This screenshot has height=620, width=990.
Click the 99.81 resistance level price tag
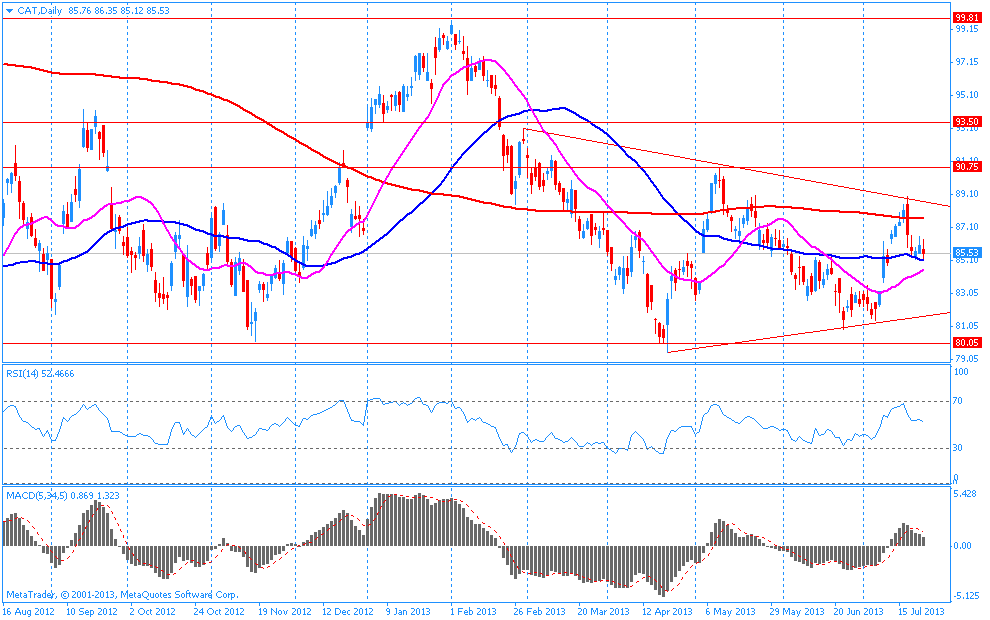[x=967, y=18]
